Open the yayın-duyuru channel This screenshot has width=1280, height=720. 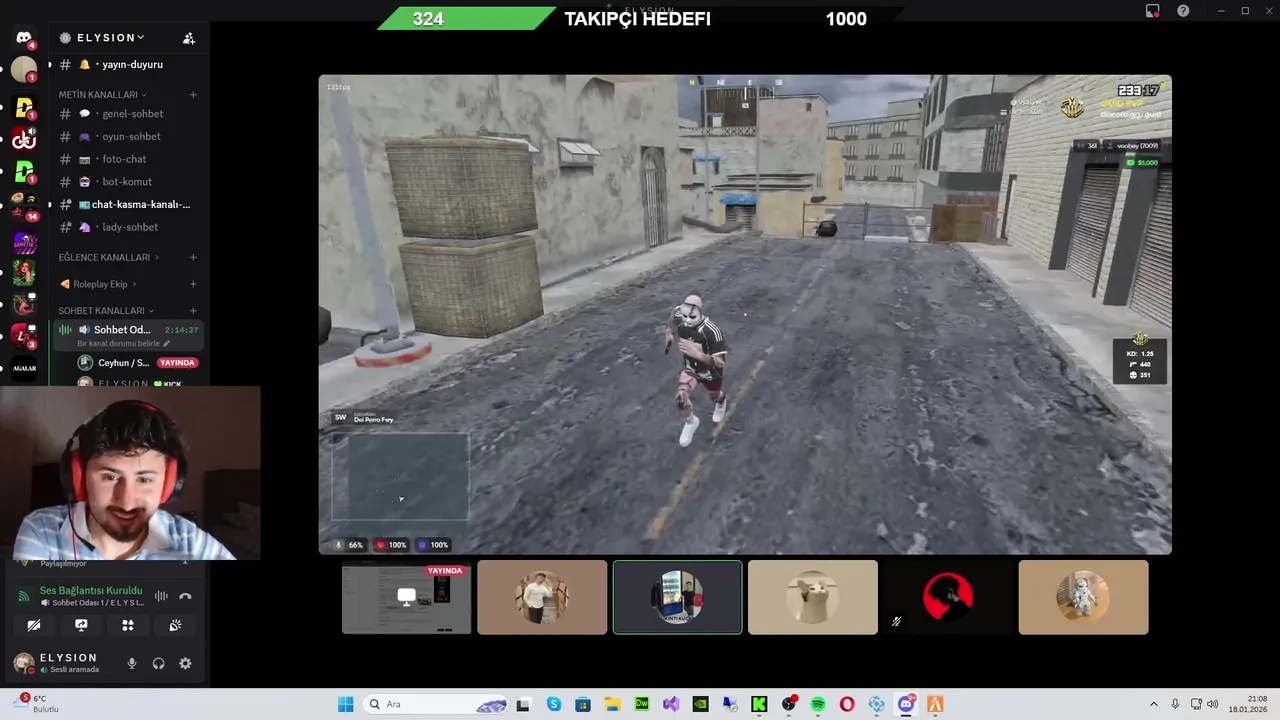128,64
